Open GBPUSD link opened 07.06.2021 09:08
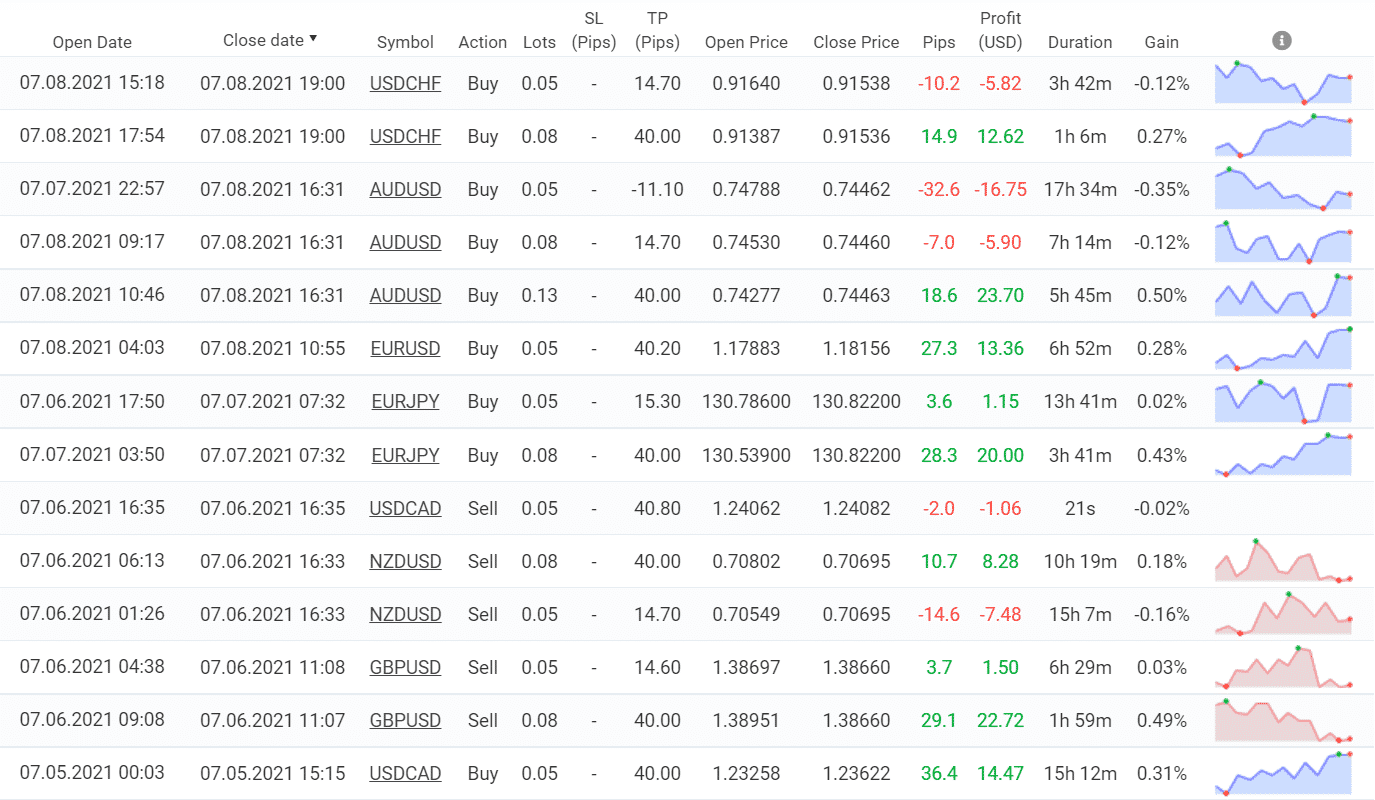This screenshot has height=800, width=1375. point(405,720)
